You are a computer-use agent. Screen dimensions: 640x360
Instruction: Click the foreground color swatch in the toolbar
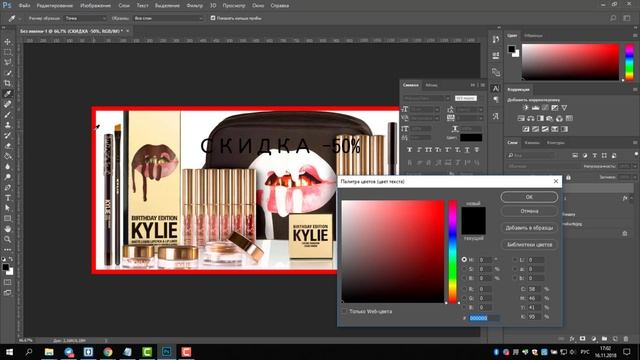pos(5,267)
